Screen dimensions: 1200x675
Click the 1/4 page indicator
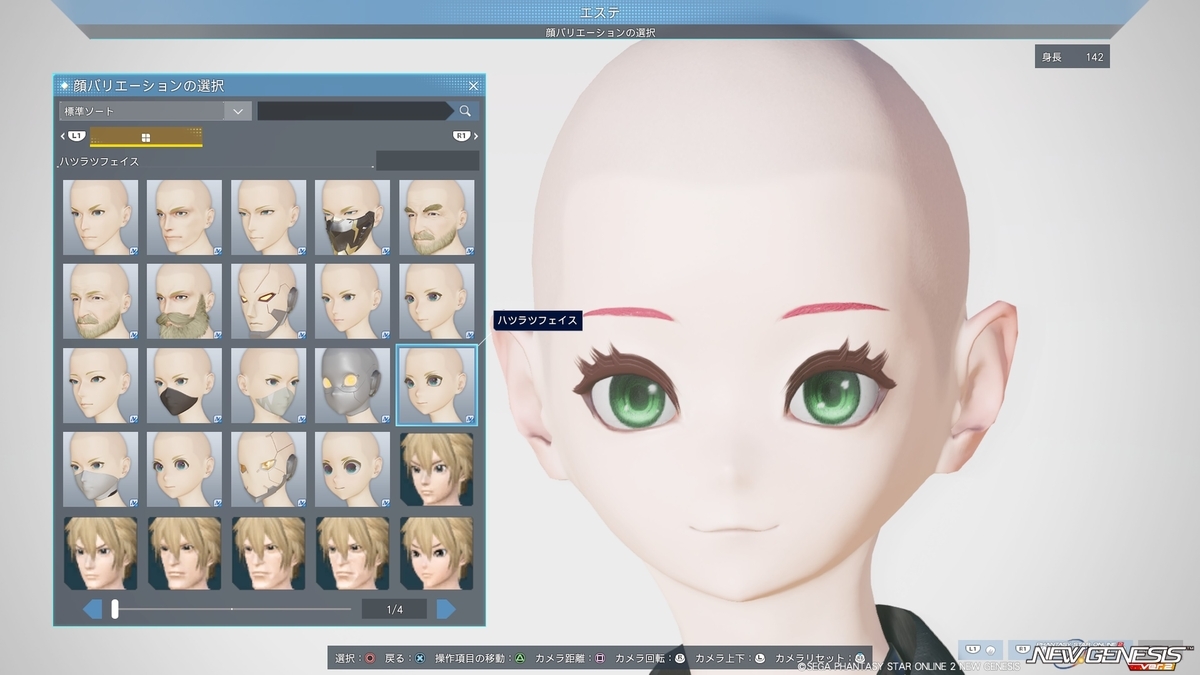pos(394,608)
